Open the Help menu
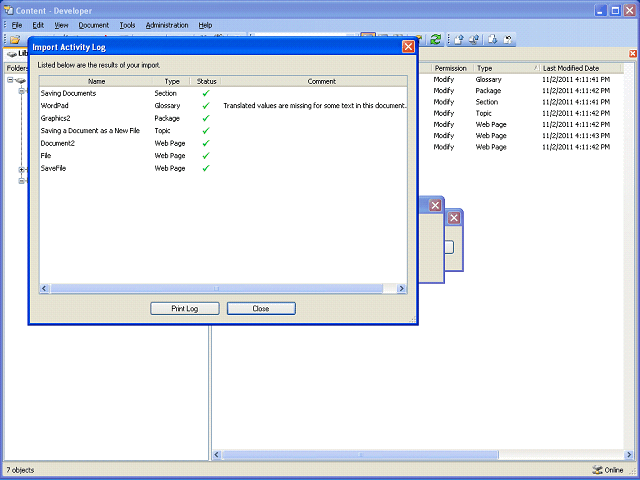 (x=205, y=25)
